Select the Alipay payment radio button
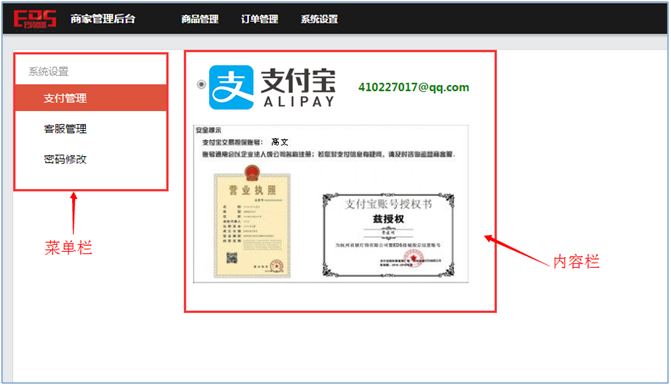Screen dimensions: 671x385 pos(201,84)
